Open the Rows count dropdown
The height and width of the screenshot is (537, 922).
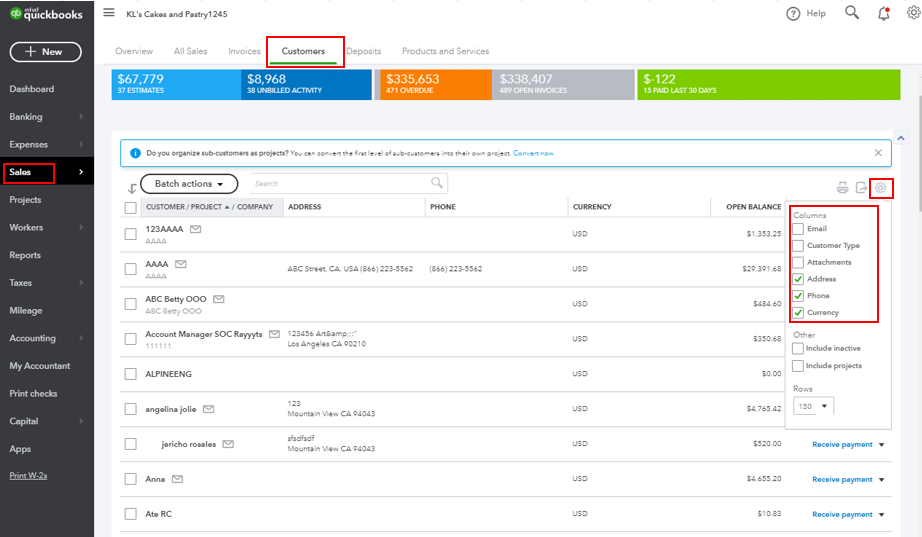click(x=813, y=406)
